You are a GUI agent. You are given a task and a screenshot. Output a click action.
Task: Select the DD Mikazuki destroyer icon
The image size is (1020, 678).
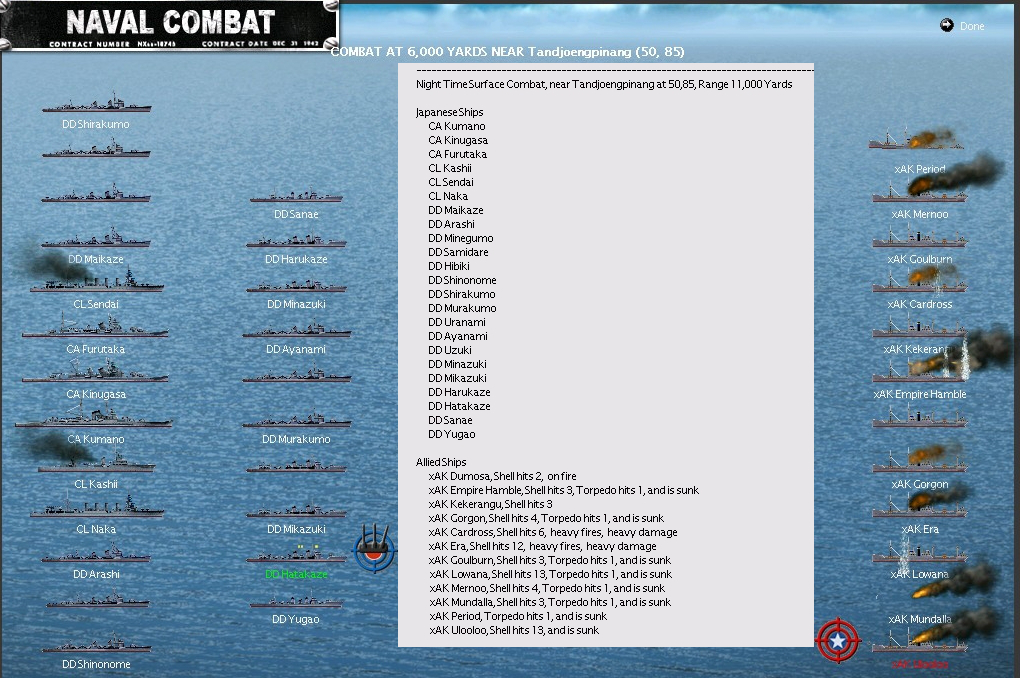click(x=296, y=509)
